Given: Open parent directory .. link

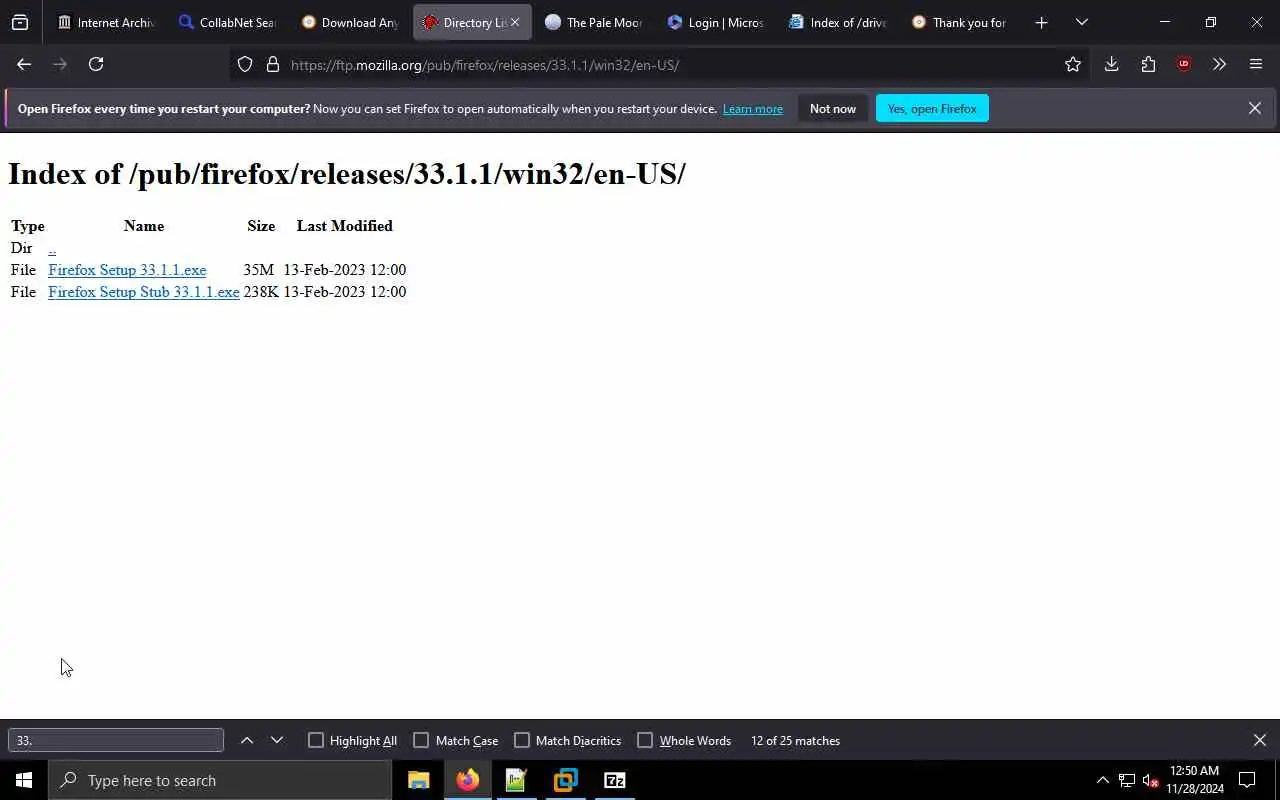Looking at the screenshot, I should coord(52,248).
